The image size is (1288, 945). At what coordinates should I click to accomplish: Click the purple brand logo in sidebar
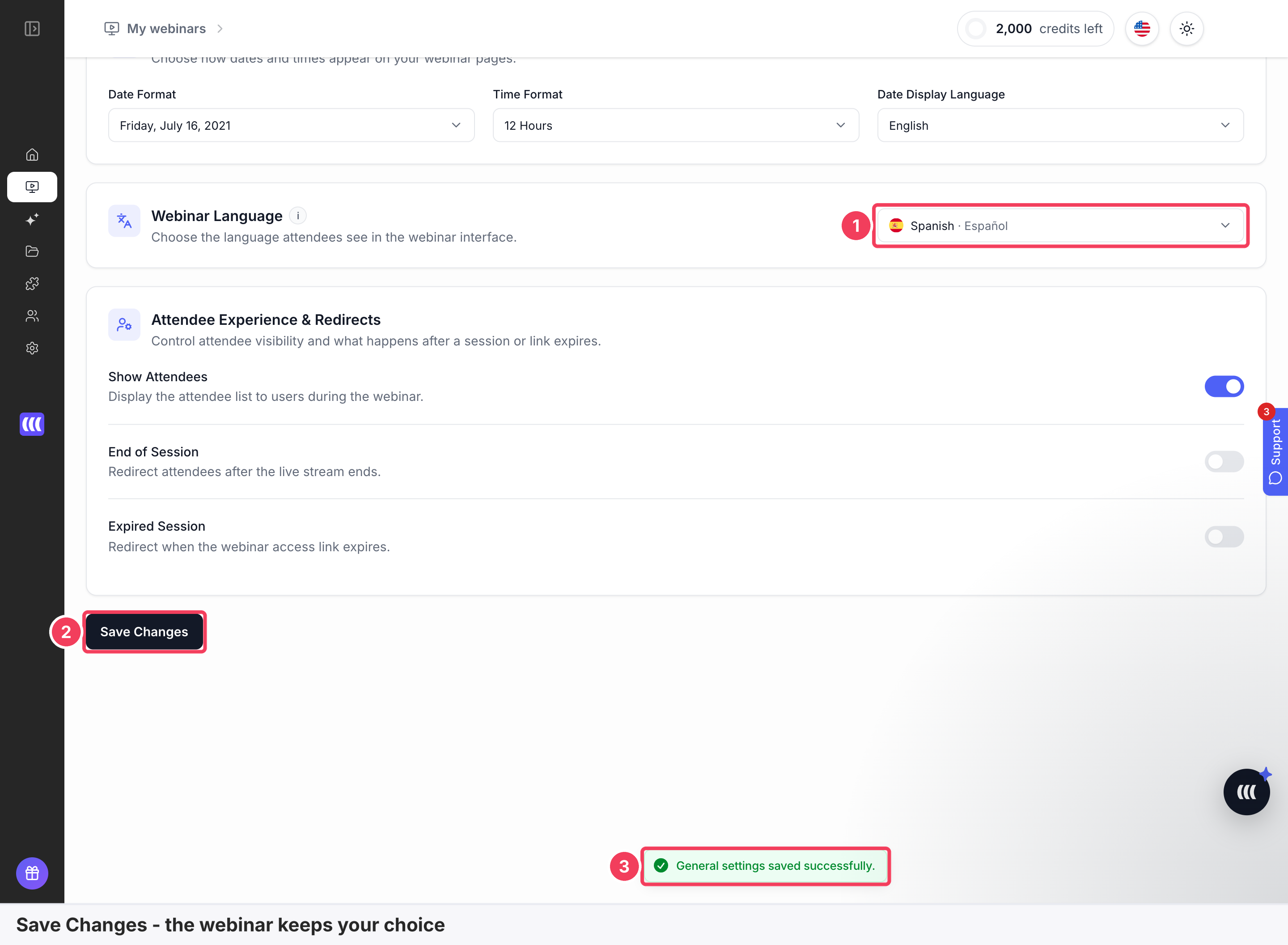[32, 424]
